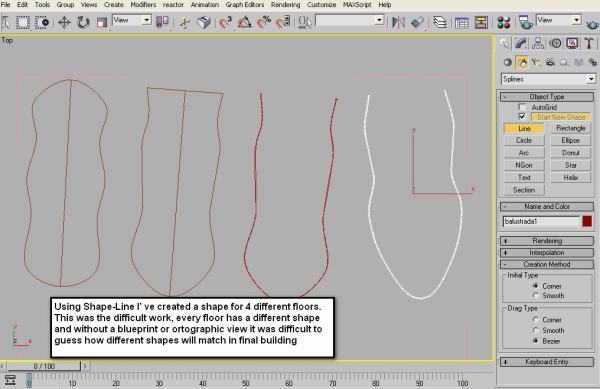The width and height of the screenshot is (600, 389).
Task: Click the time slider next-frame arrow
Action: tap(85, 366)
